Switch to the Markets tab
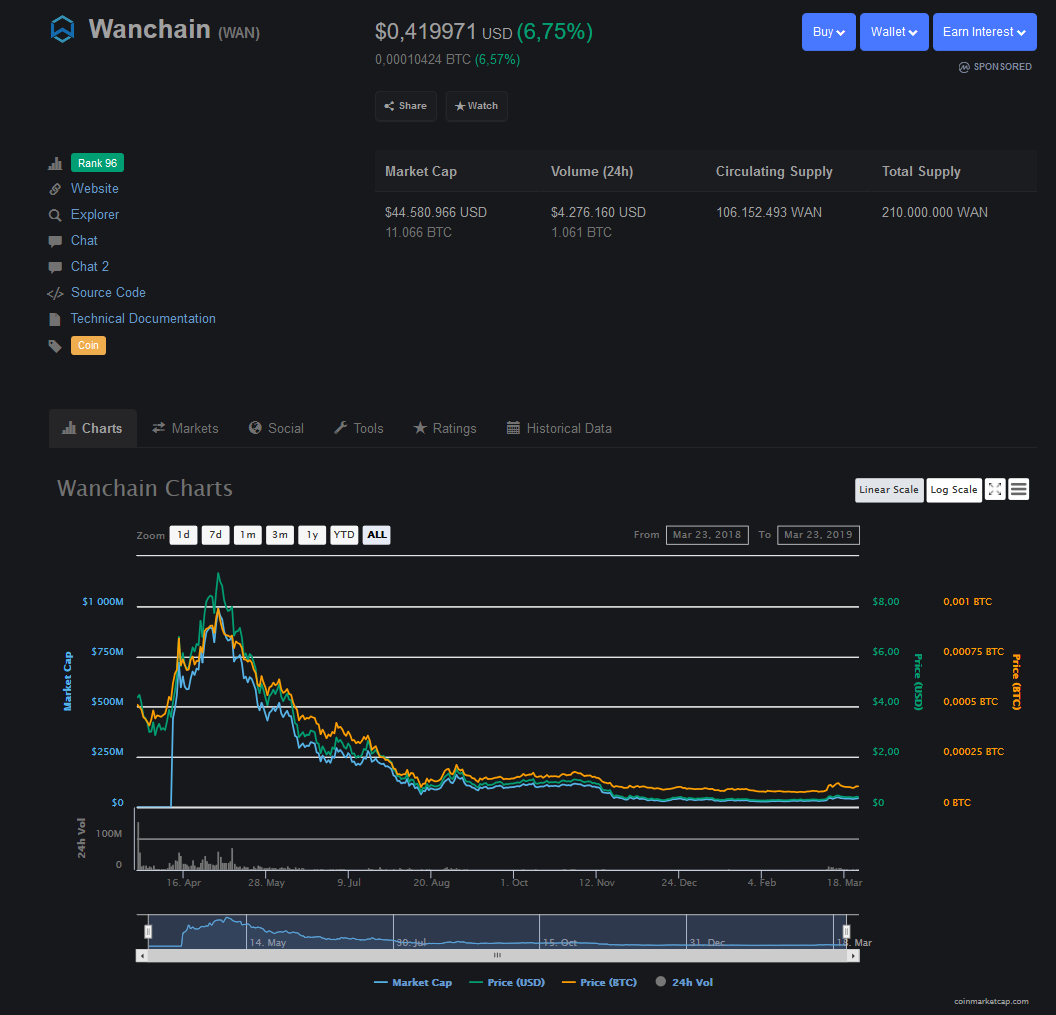The height and width of the screenshot is (1015, 1056). pos(185,428)
